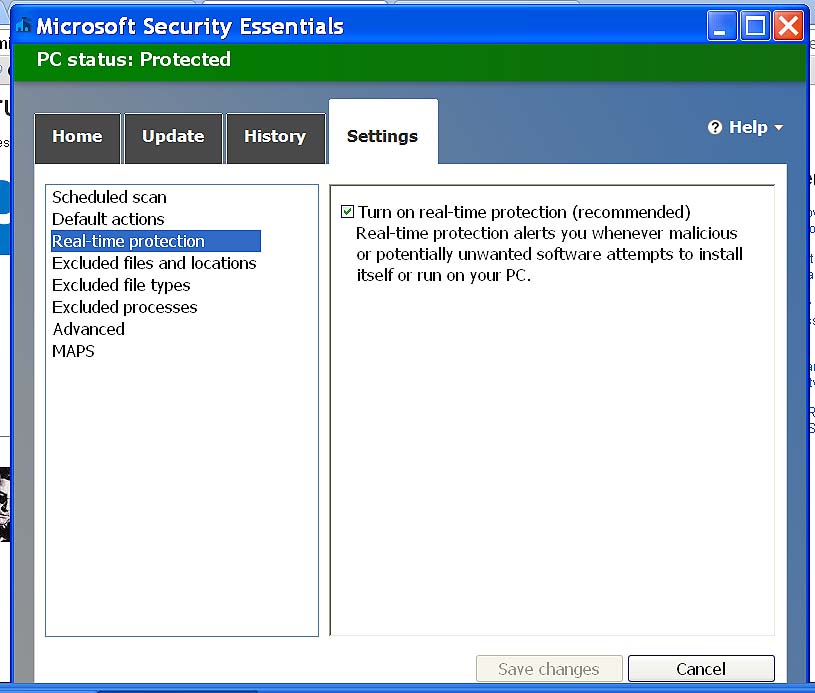This screenshot has width=815, height=693.
Task: Select Real-time protection in the list
Action: click(155, 241)
